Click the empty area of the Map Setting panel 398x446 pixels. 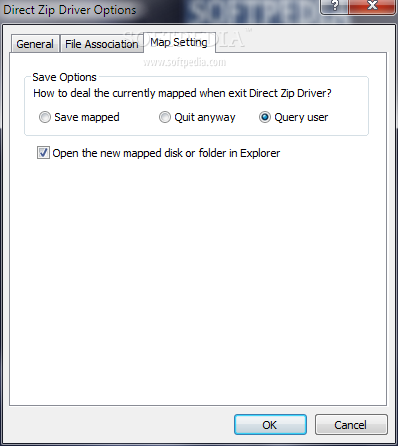click(198, 280)
